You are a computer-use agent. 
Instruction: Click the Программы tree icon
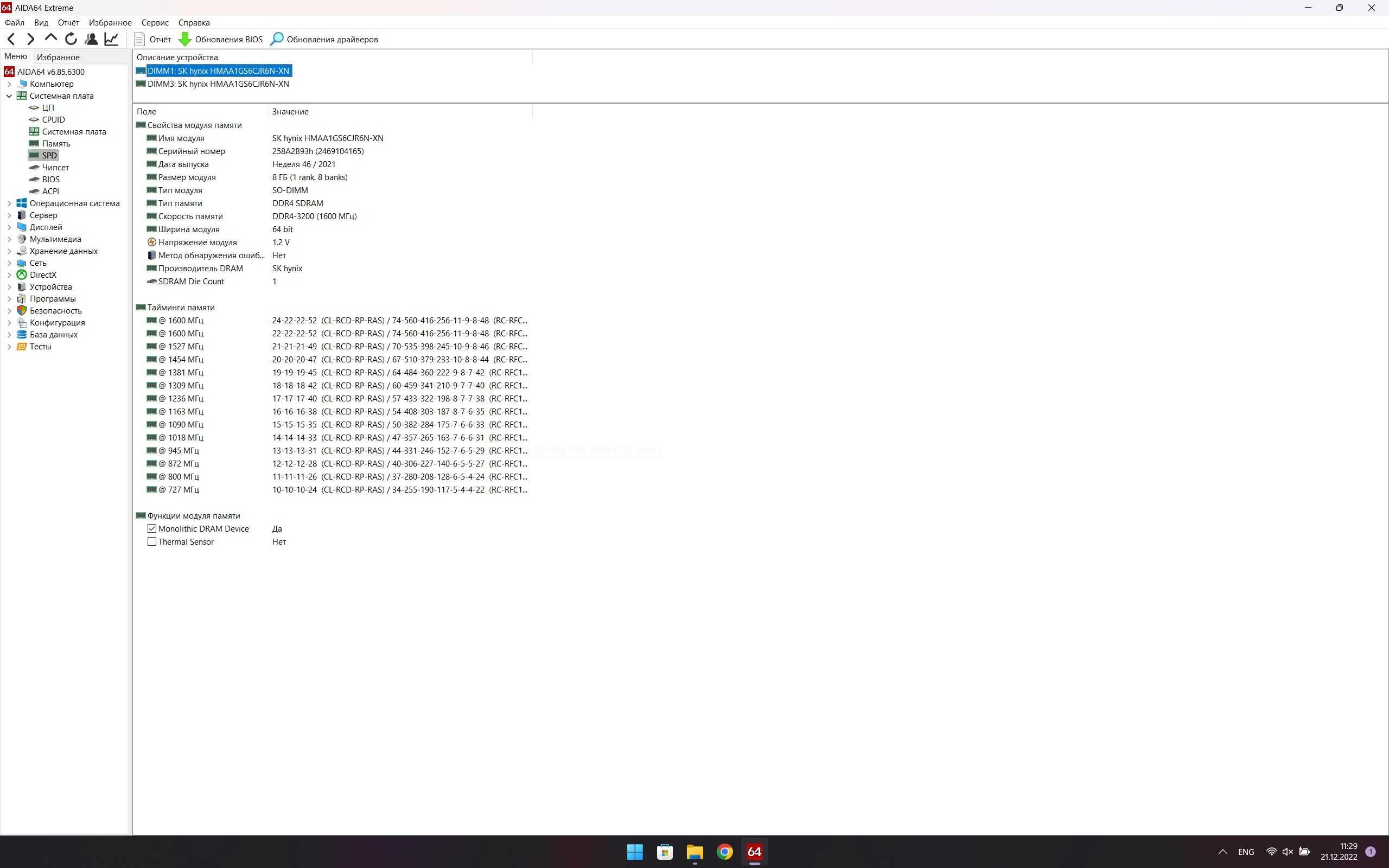(x=22, y=298)
